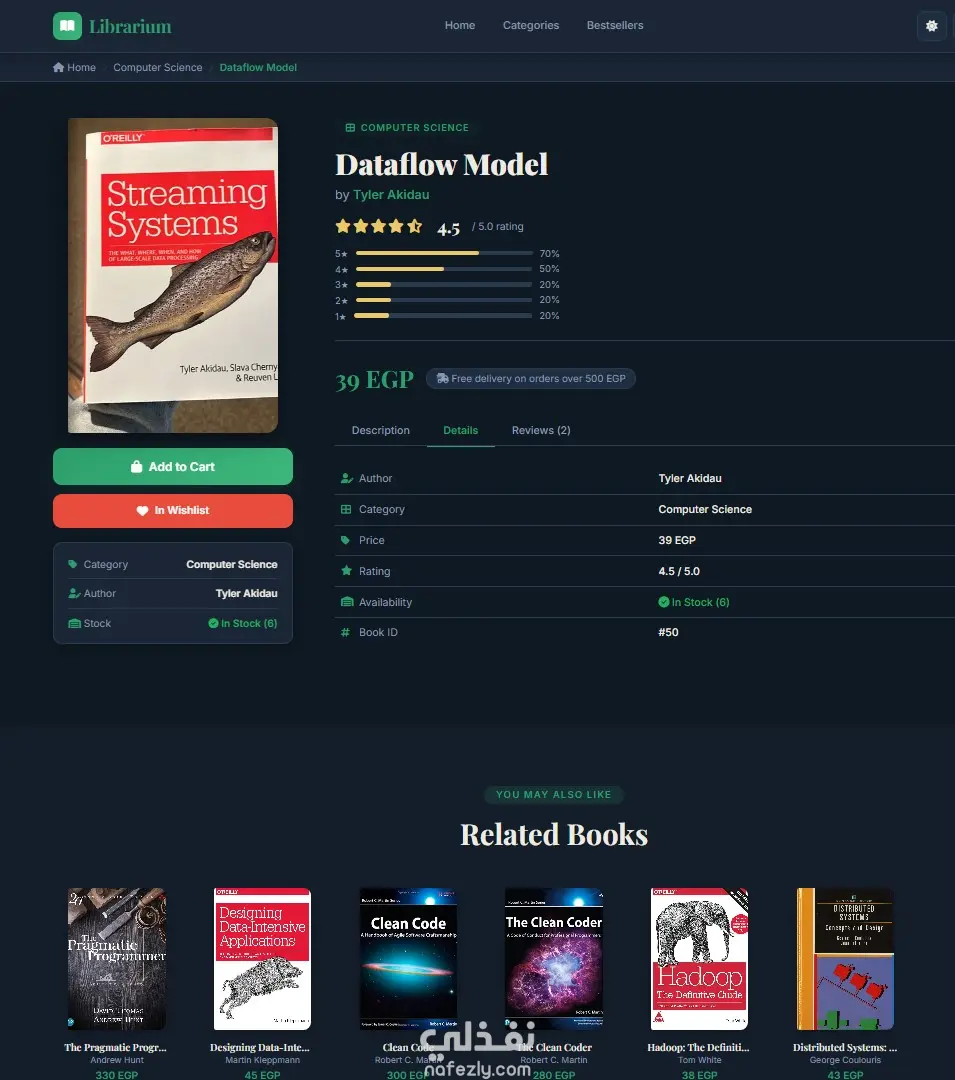The width and height of the screenshot is (955, 1080).
Task: Click the '330 EGP' price
Action: [x=116, y=1074]
